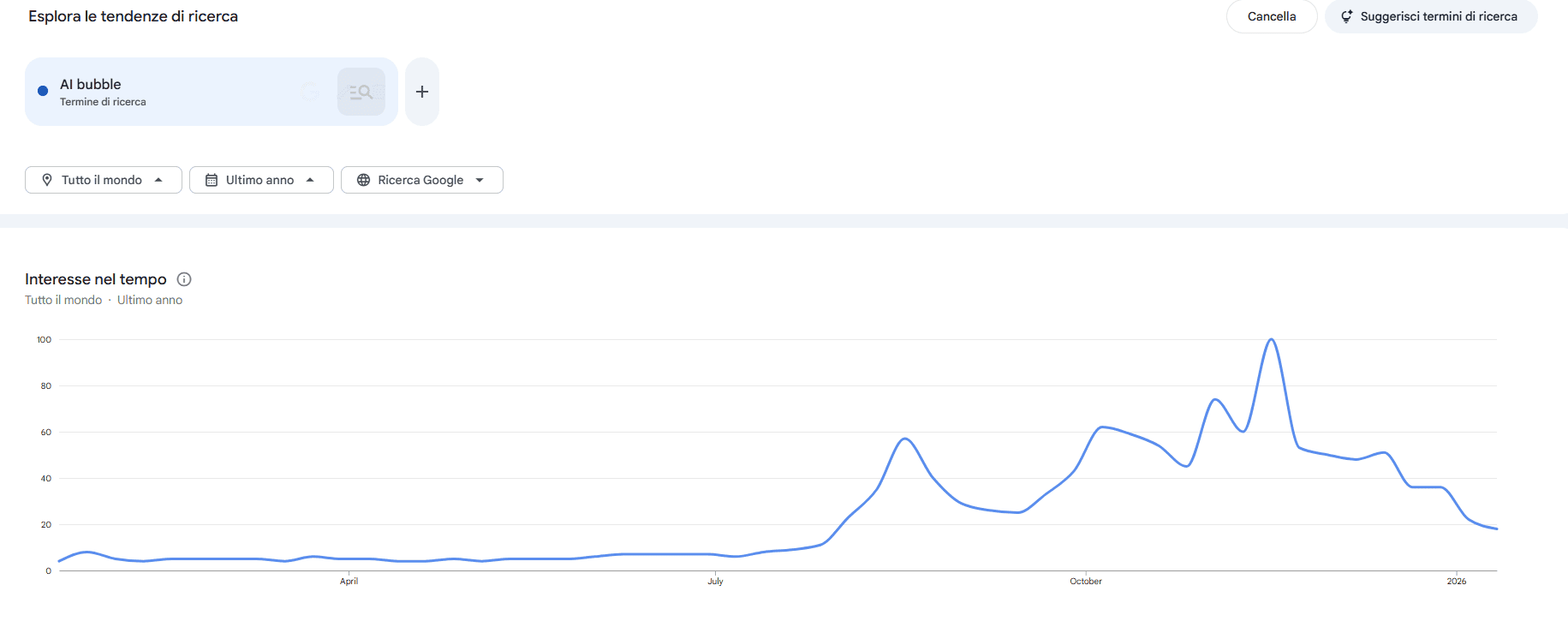The width and height of the screenshot is (1568, 633).
Task: Click the globe icon
Action: pos(363,180)
